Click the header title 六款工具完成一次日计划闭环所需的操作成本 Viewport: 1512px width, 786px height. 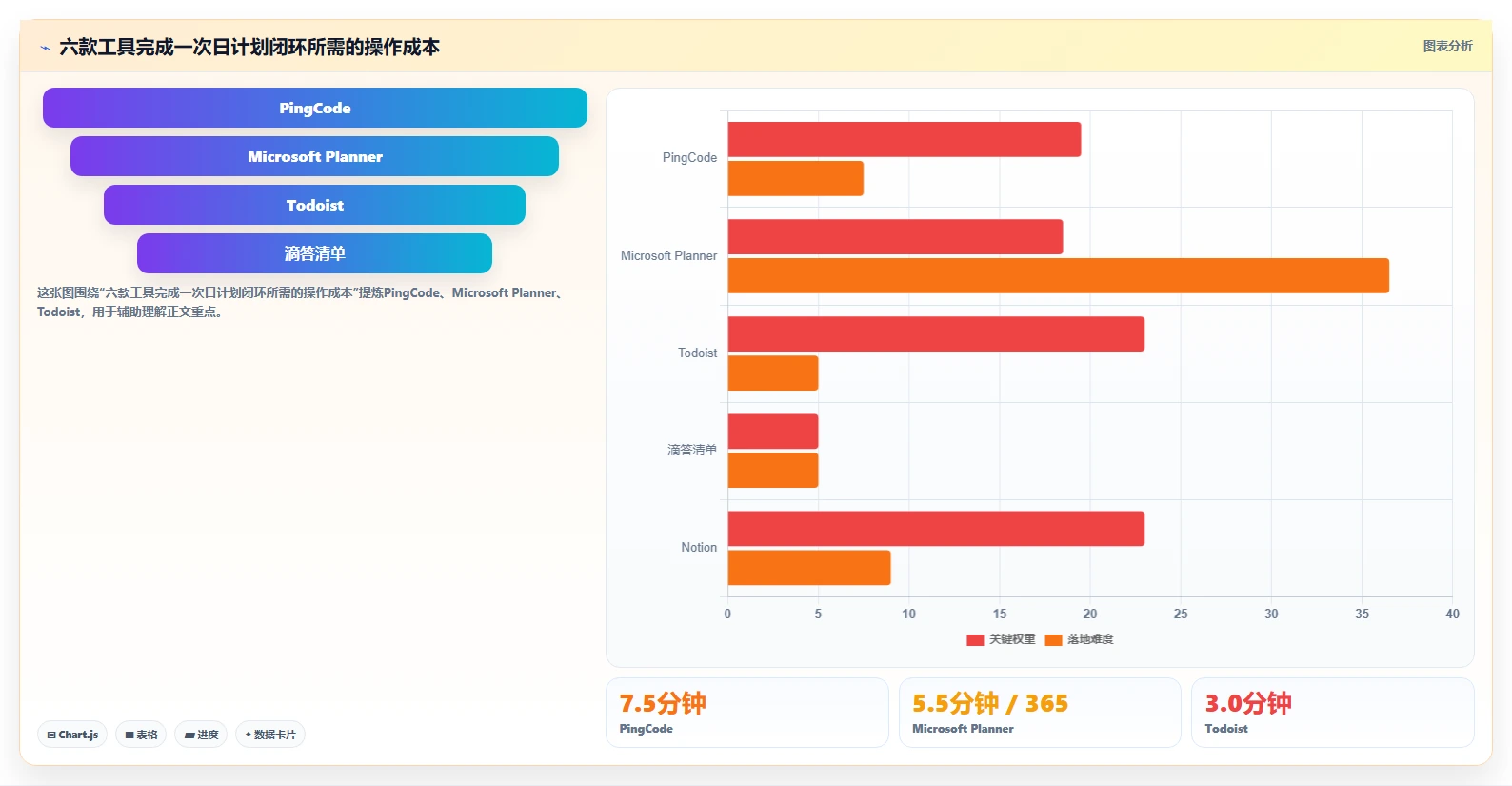tap(249, 48)
